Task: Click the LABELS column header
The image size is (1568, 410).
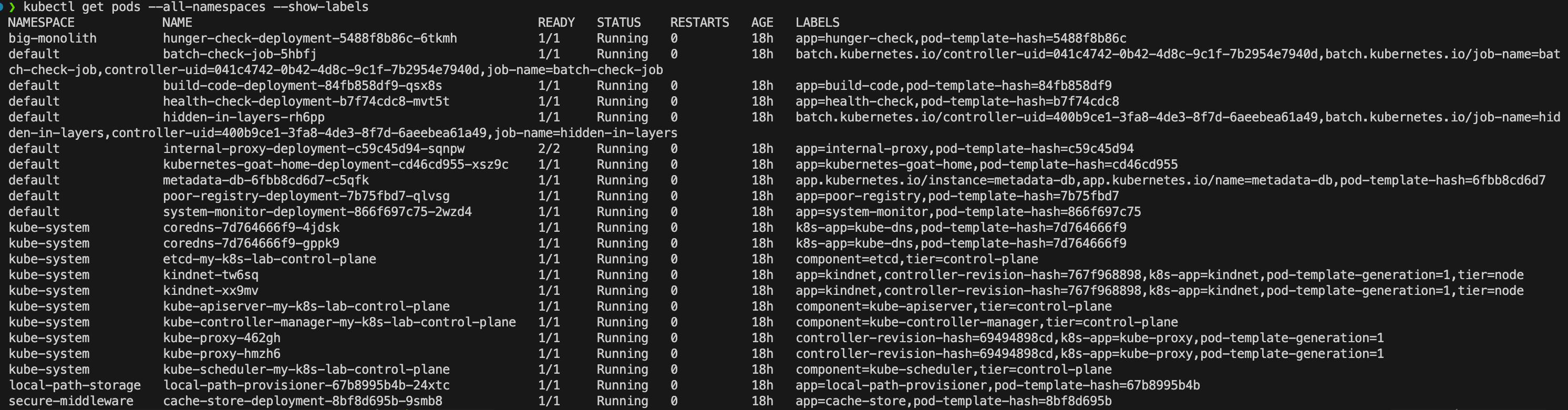Action: pos(817,23)
